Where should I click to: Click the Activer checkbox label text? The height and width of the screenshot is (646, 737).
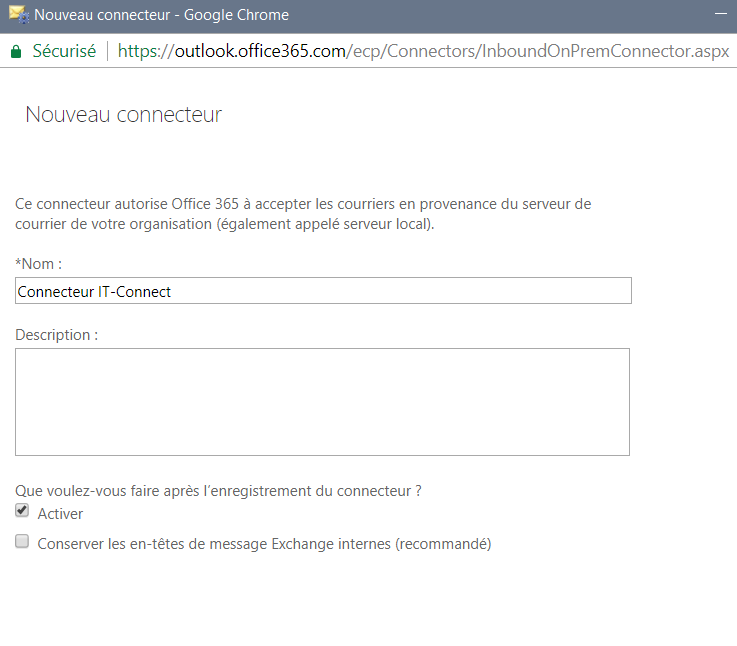60,513
